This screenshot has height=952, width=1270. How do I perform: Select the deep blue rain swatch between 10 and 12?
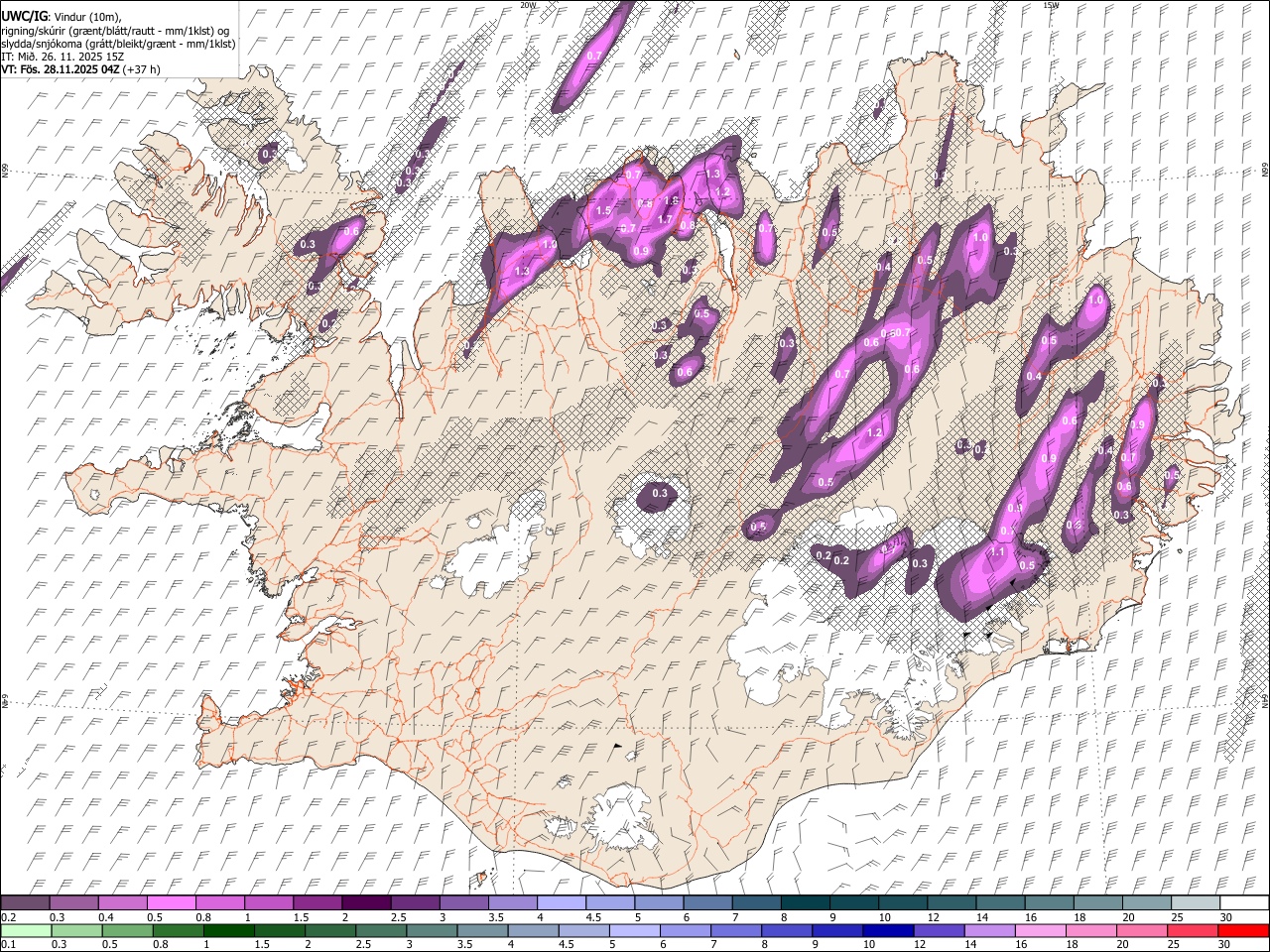(889, 930)
